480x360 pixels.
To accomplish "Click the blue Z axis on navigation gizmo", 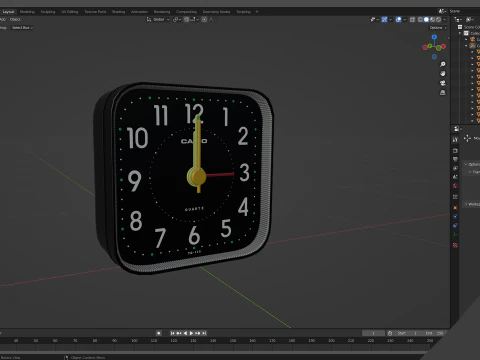I will pyautogui.click(x=434, y=37).
